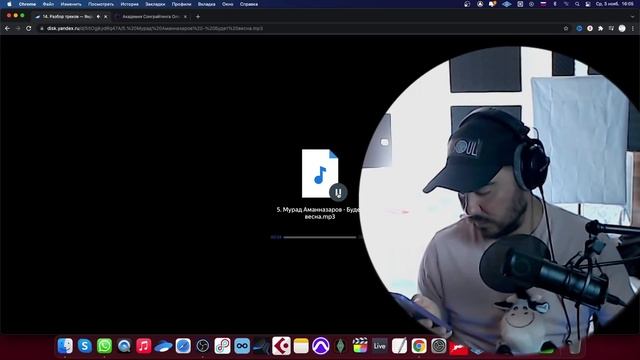
Task: Reload the current page
Action: [29, 29]
